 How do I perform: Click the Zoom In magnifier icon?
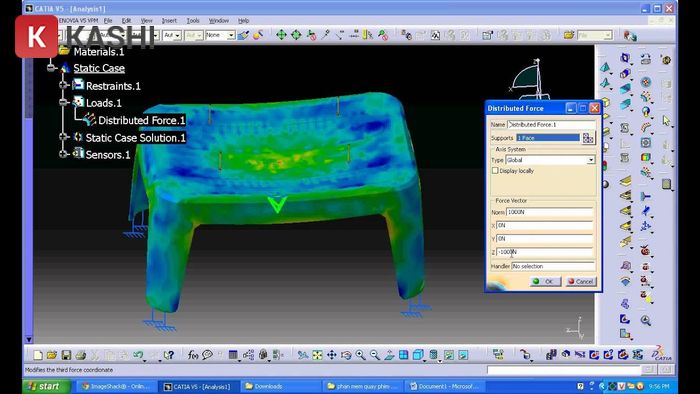click(360, 355)
